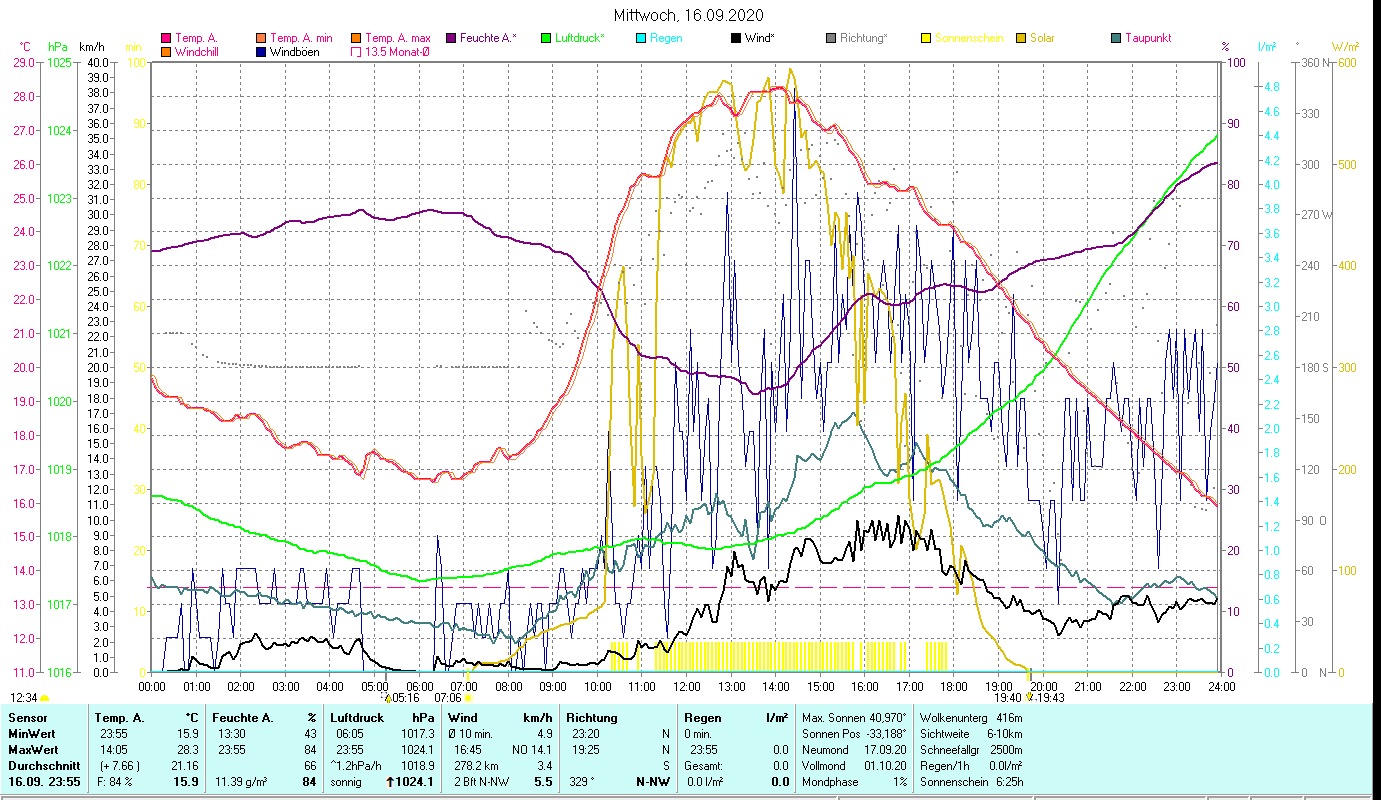
Task: Click the rising pressure arrow beside 1024.1
Action: point(390,782)
